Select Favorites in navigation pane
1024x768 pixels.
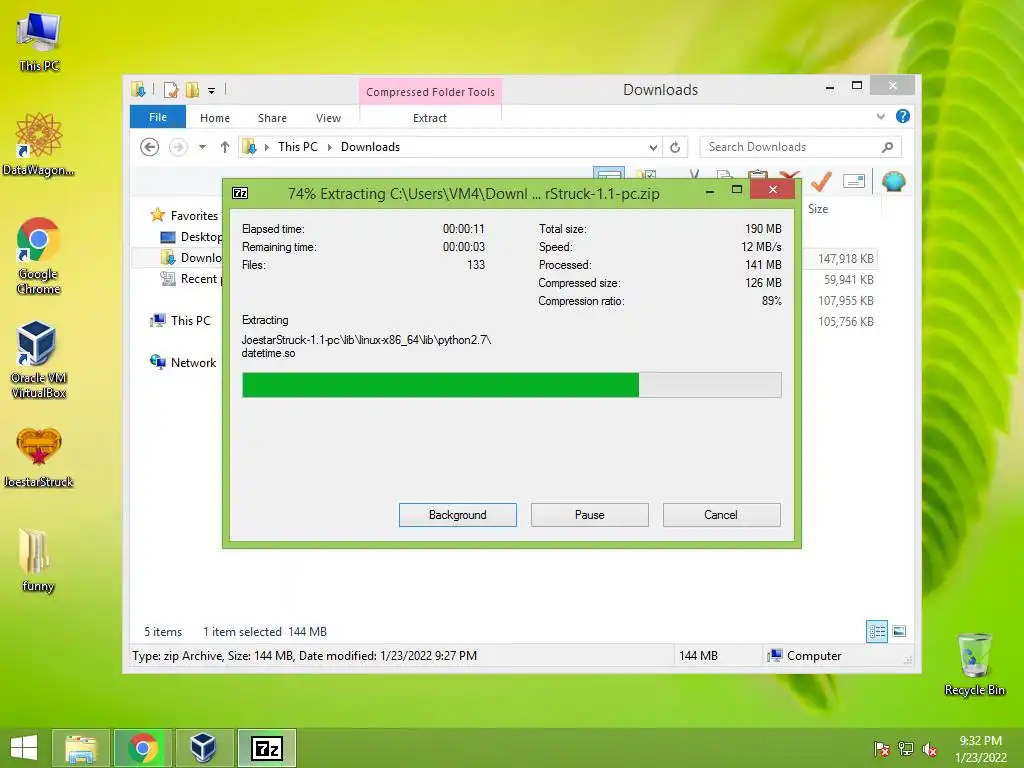[185, 215]
